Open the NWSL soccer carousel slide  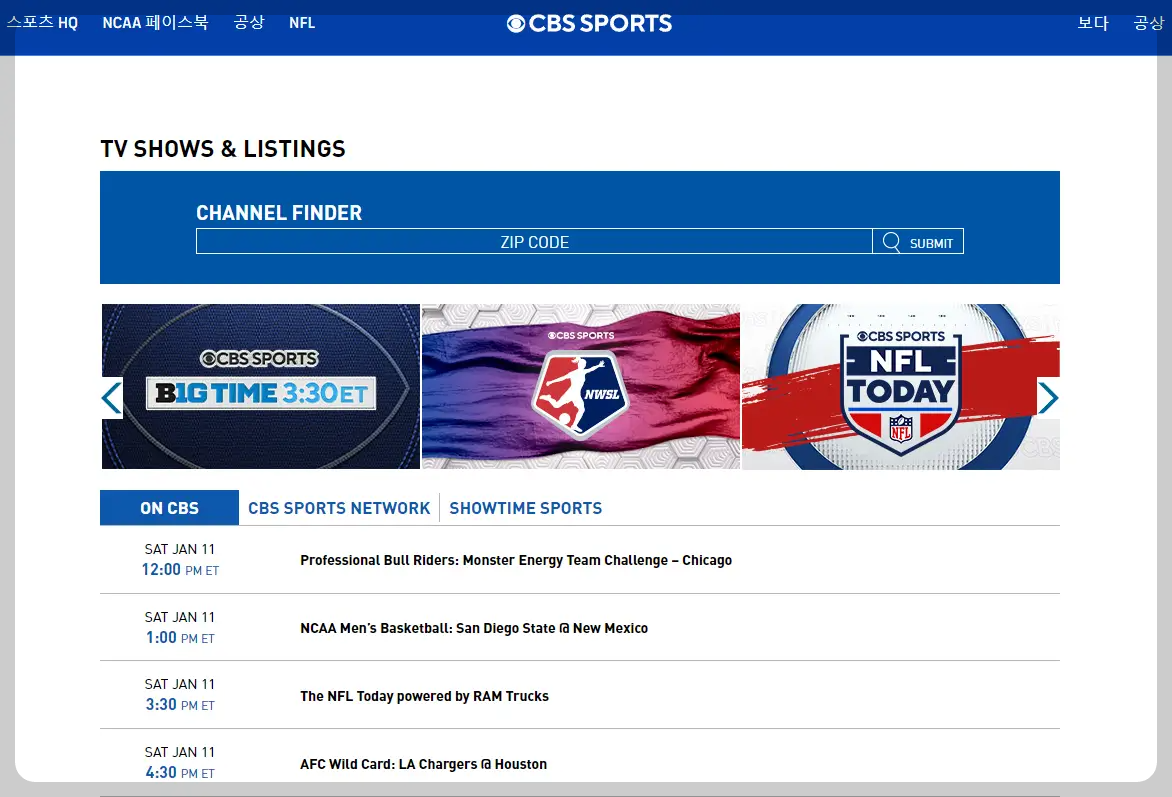click(x=580, y=386)
